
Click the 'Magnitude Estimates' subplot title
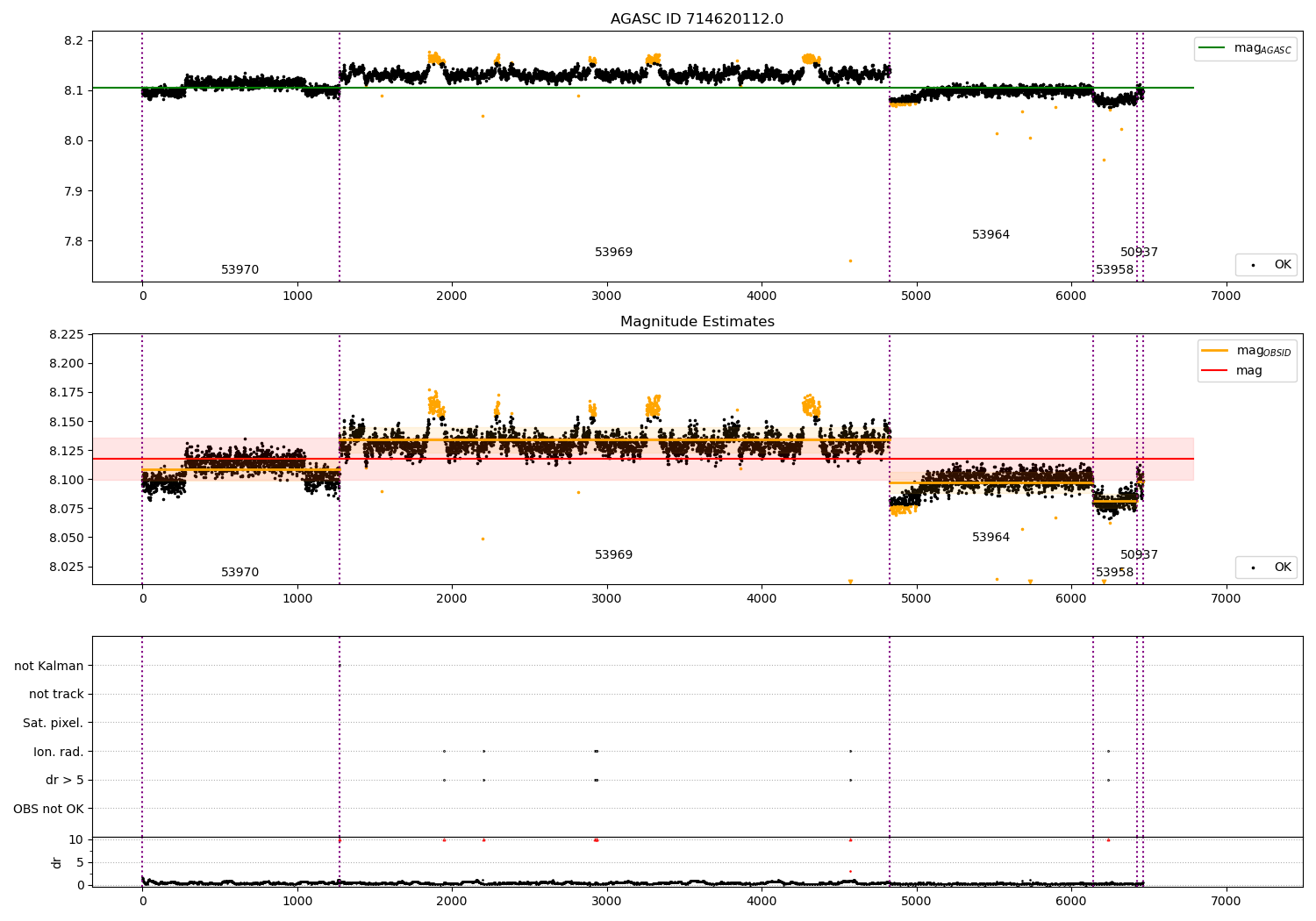click(x=697, y=321)
